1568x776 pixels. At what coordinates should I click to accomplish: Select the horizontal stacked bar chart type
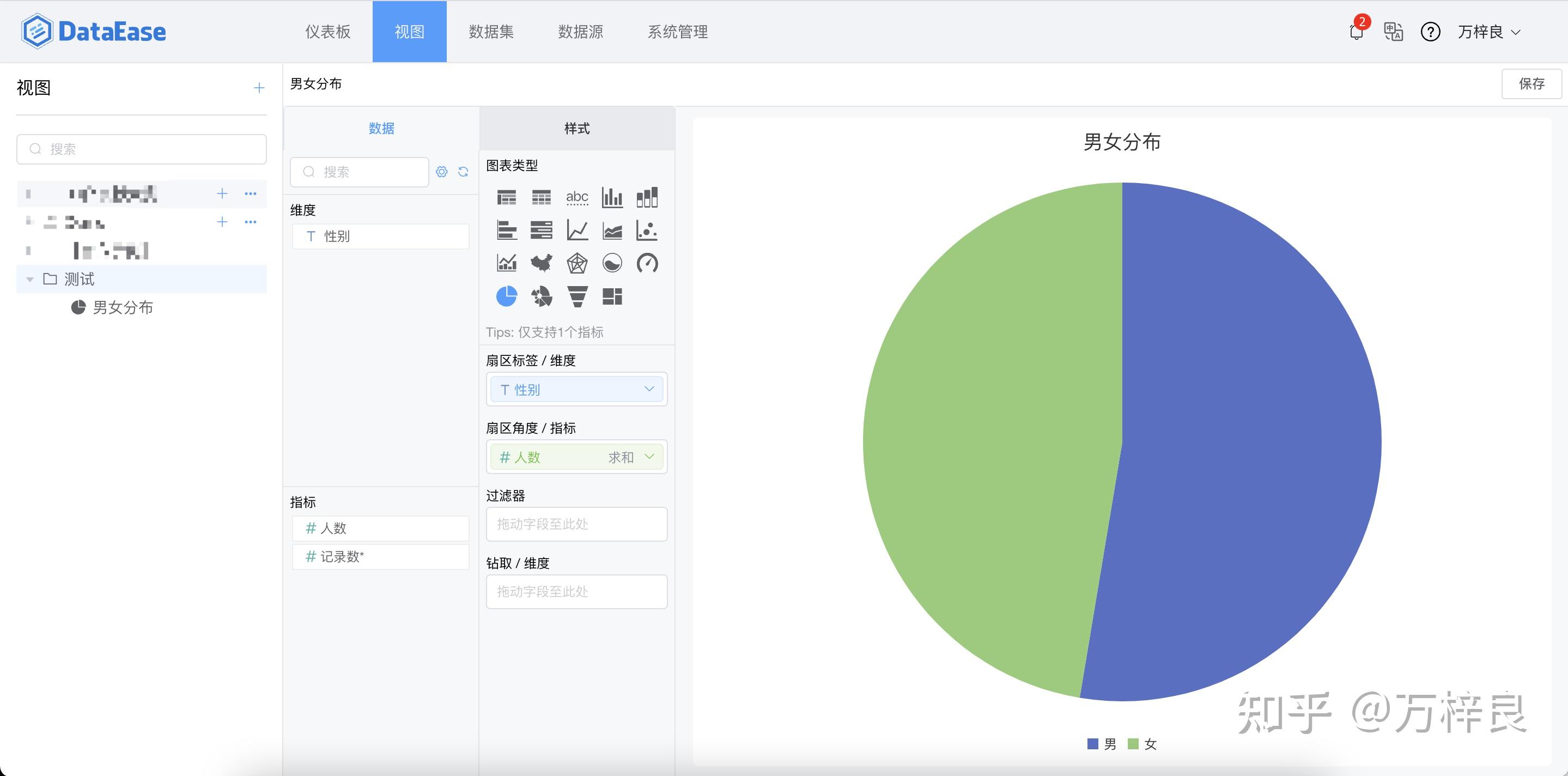541,230
